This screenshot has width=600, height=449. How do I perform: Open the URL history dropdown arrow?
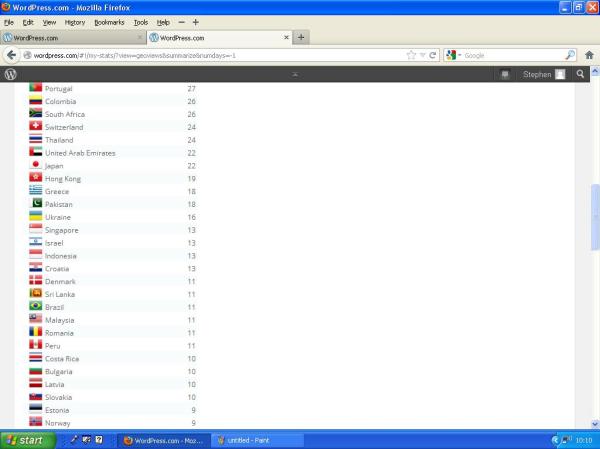422,55
